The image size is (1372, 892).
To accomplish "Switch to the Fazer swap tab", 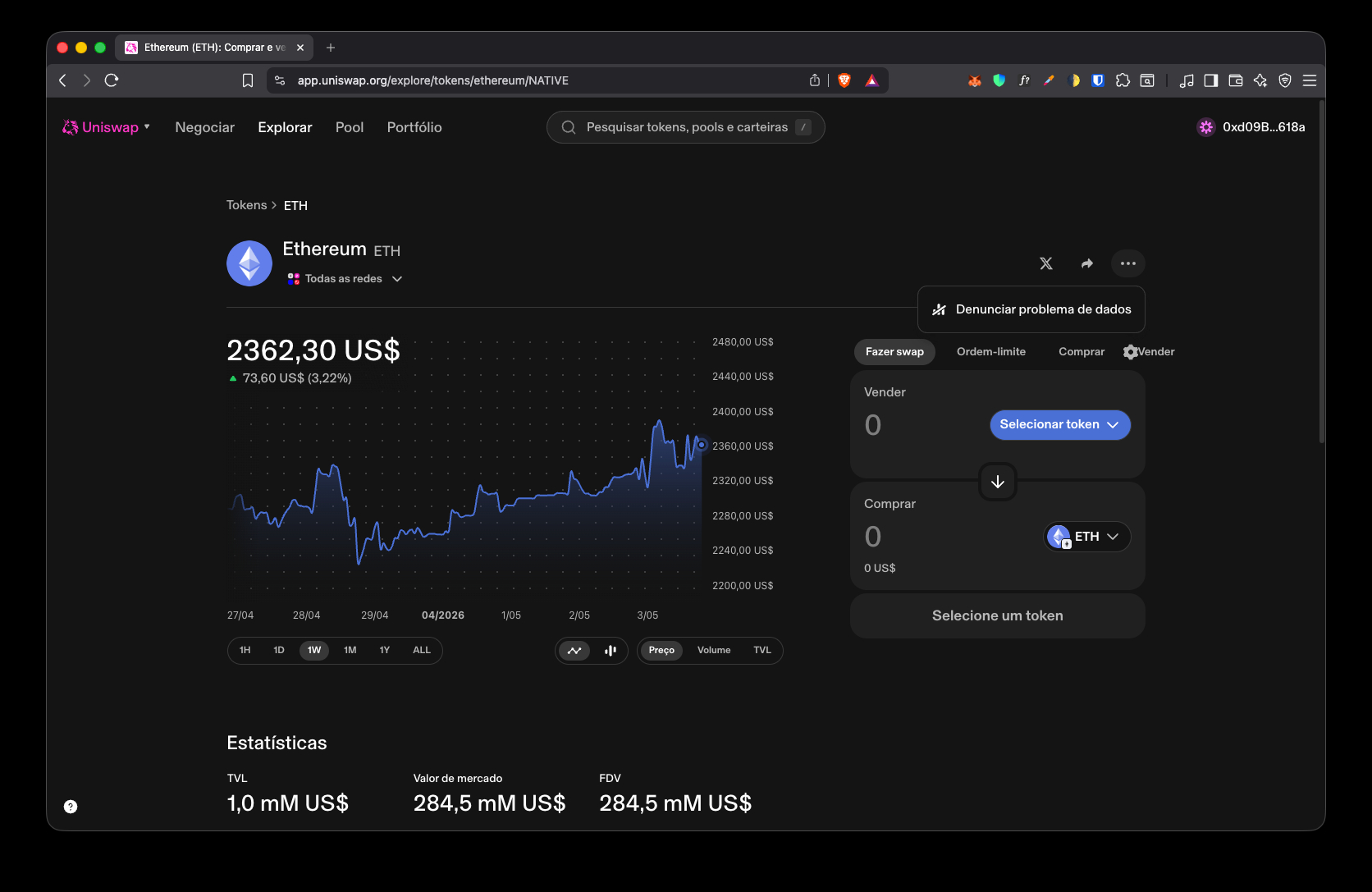I will pyautogui.click(x=894, y=352).
